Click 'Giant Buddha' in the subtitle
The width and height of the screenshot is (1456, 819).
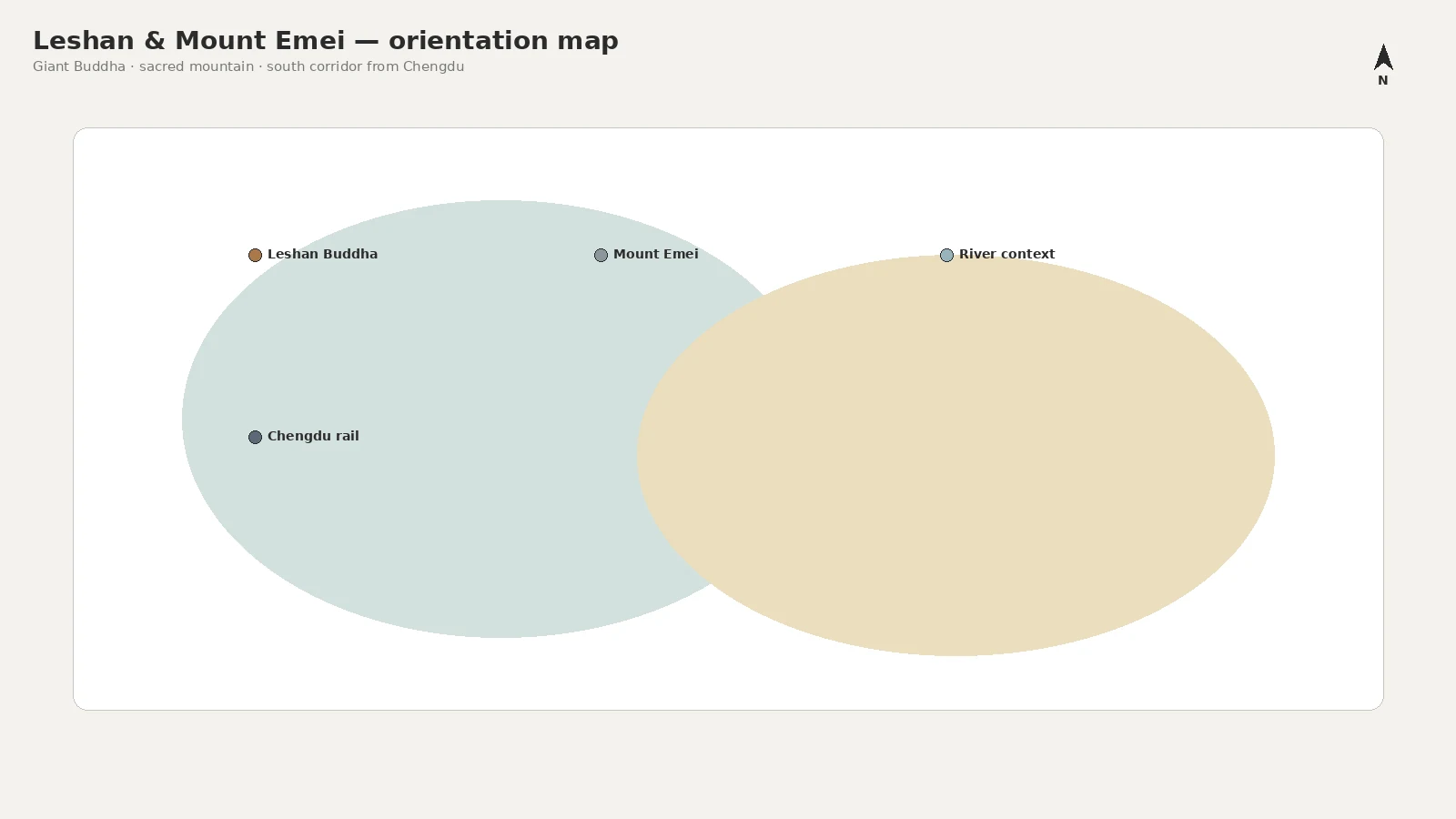79,66
